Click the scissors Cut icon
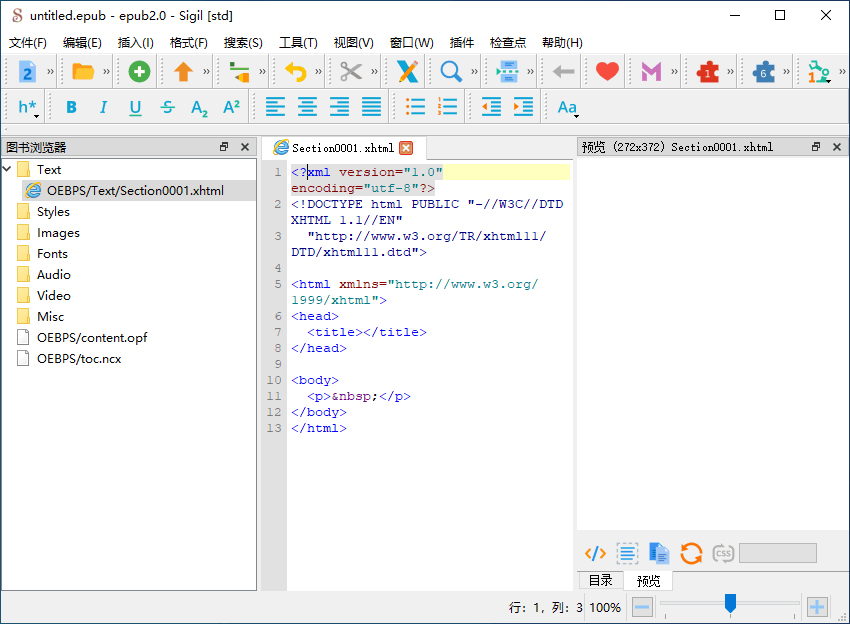 pyautogui.click(x=350, y=71)
